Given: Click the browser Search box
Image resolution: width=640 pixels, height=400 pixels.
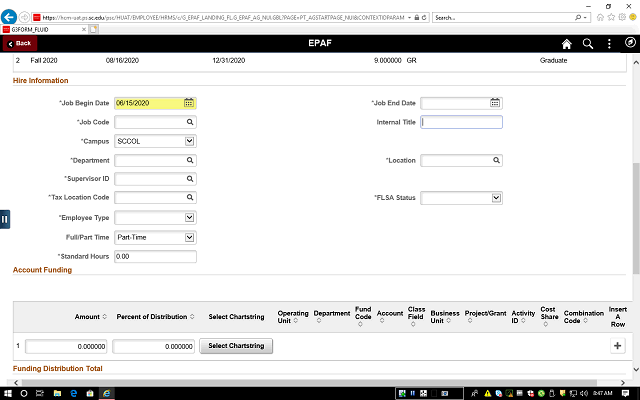Looking at the screenshot, I should (504, 18).
